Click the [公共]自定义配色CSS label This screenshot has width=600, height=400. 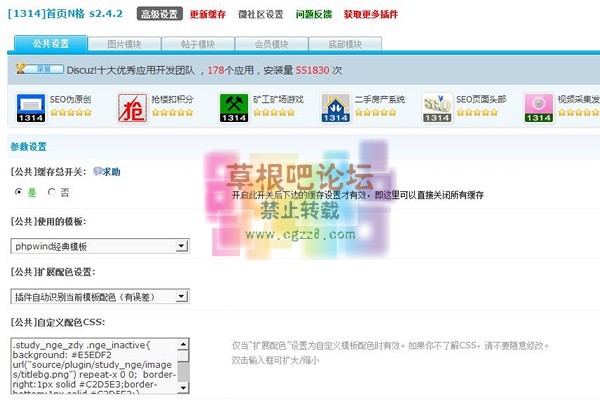58,322
